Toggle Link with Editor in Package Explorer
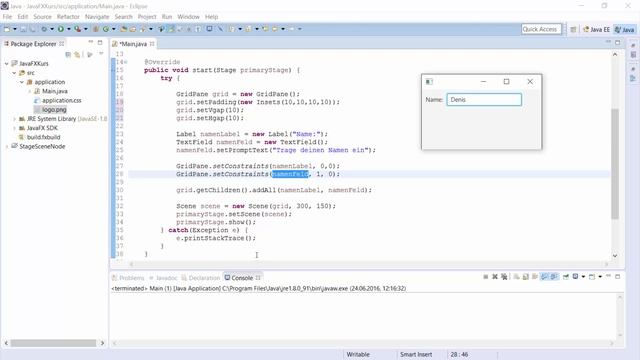Viewport: 640px width, 360px height. click(x=77, y=54)
